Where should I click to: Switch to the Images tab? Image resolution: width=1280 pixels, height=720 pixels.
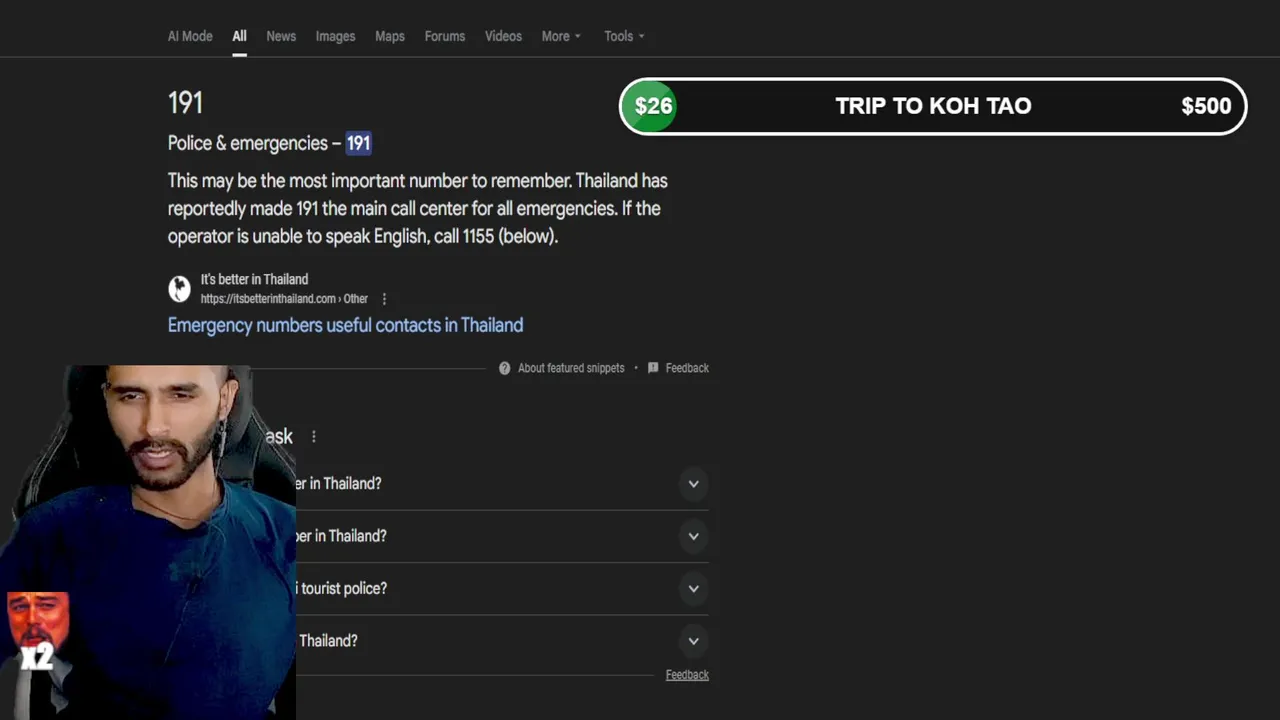[x=335, y=36]
